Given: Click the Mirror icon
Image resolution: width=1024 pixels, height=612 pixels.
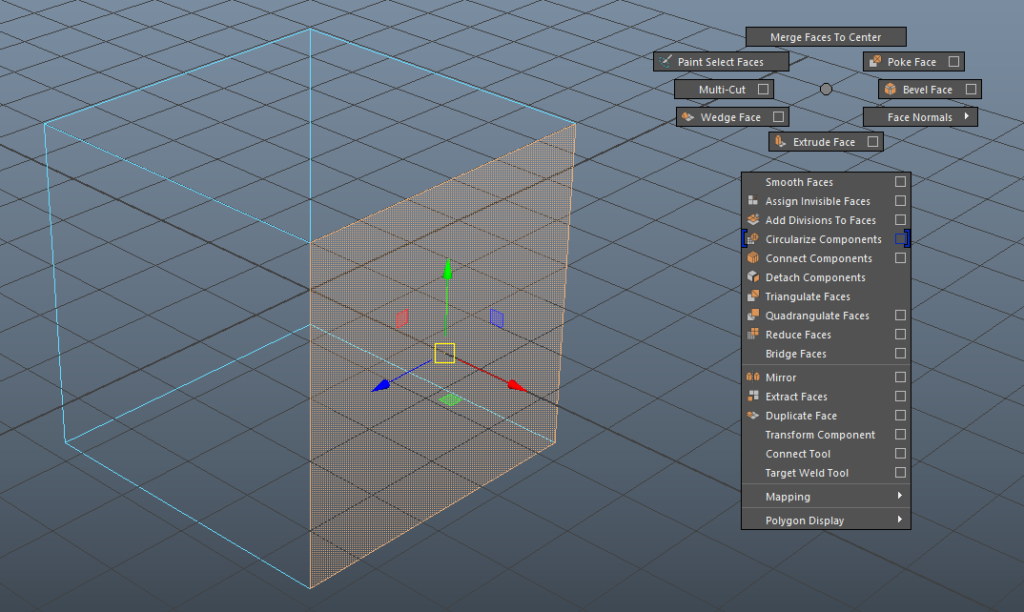Looking at the screenshot, I should 753,377.
